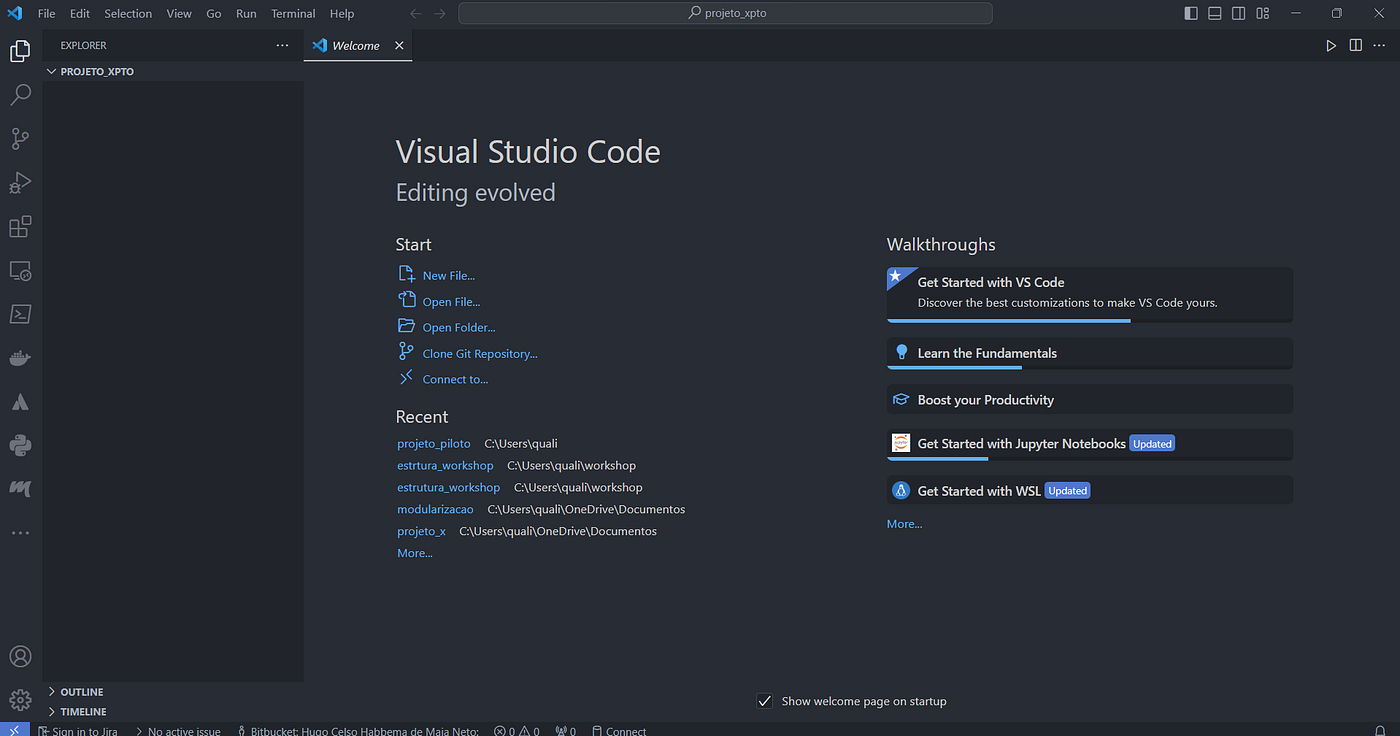Select the Welcome tab
Screen dimensions: 1400x736
point(355,45)
